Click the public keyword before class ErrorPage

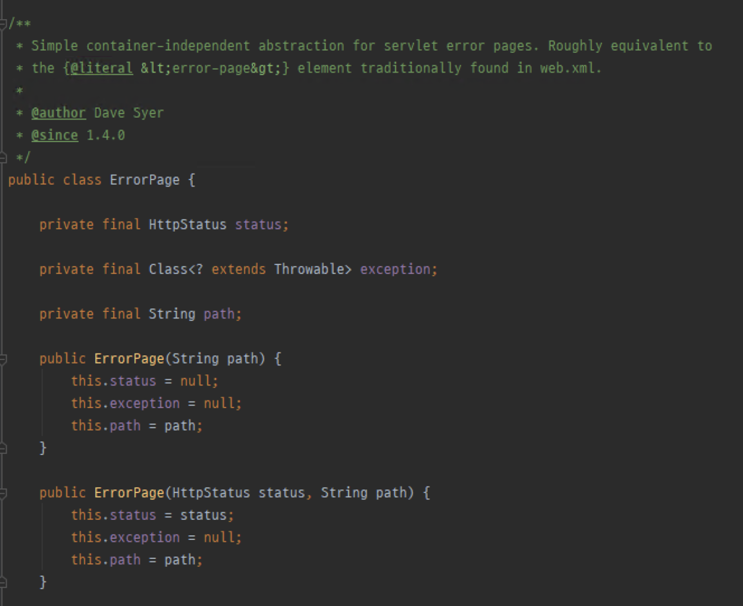tap(31, 180)
